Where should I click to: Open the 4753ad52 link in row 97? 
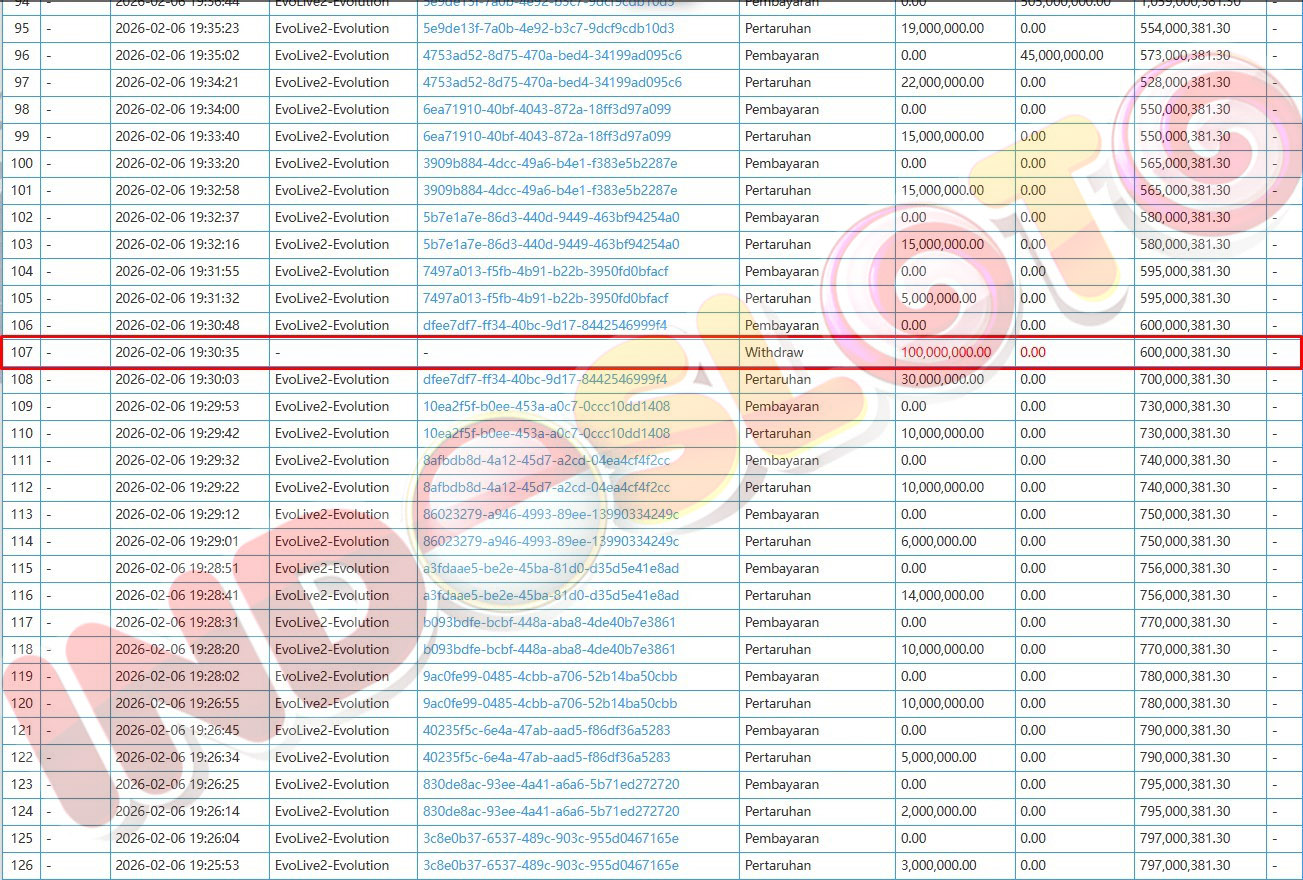(x=552, y=83)
